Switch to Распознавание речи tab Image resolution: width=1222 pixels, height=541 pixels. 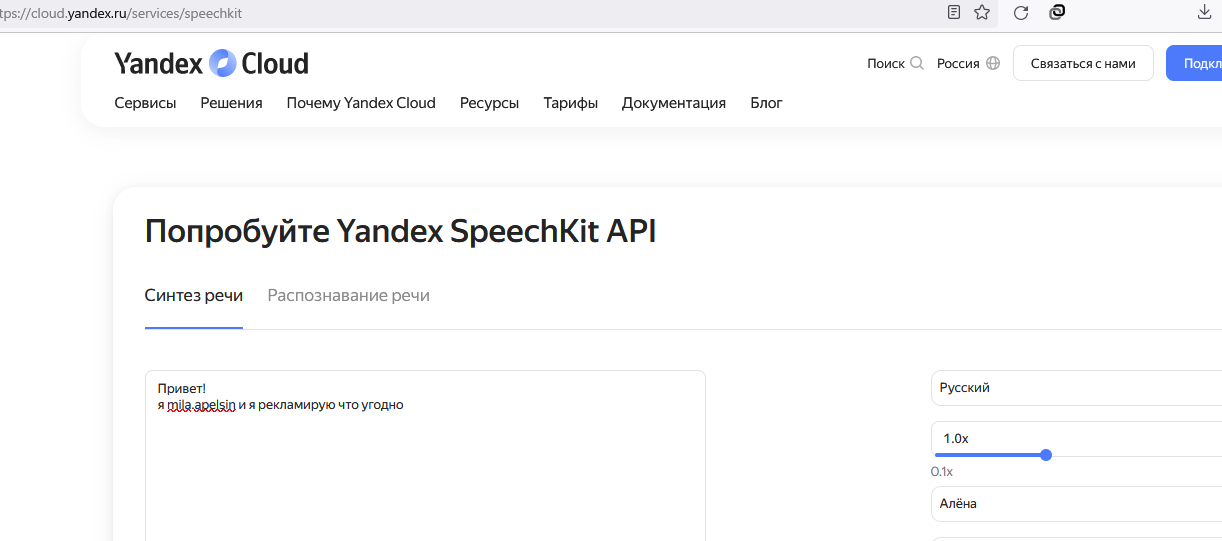(x=349, y=295)
